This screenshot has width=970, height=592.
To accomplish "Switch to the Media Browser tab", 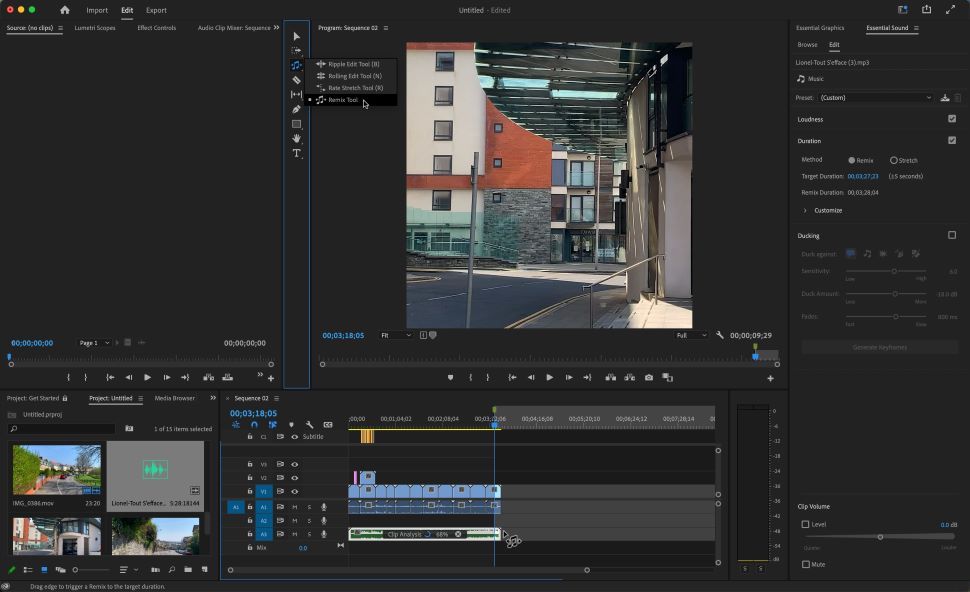I will 175,397.
